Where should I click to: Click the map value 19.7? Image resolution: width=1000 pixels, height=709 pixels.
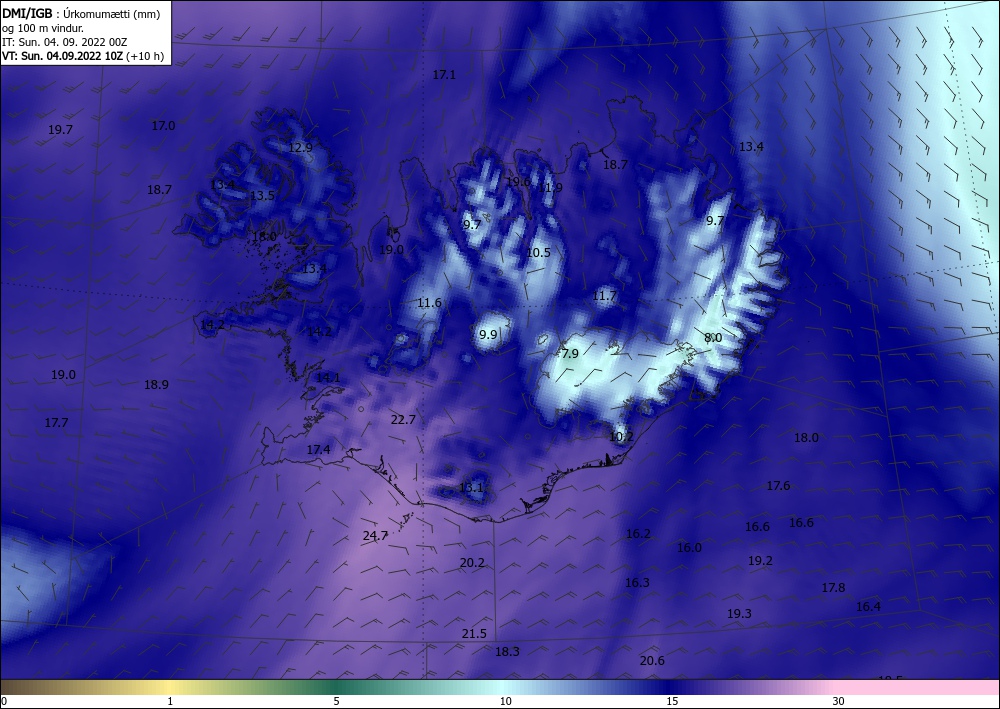point(60,129)
